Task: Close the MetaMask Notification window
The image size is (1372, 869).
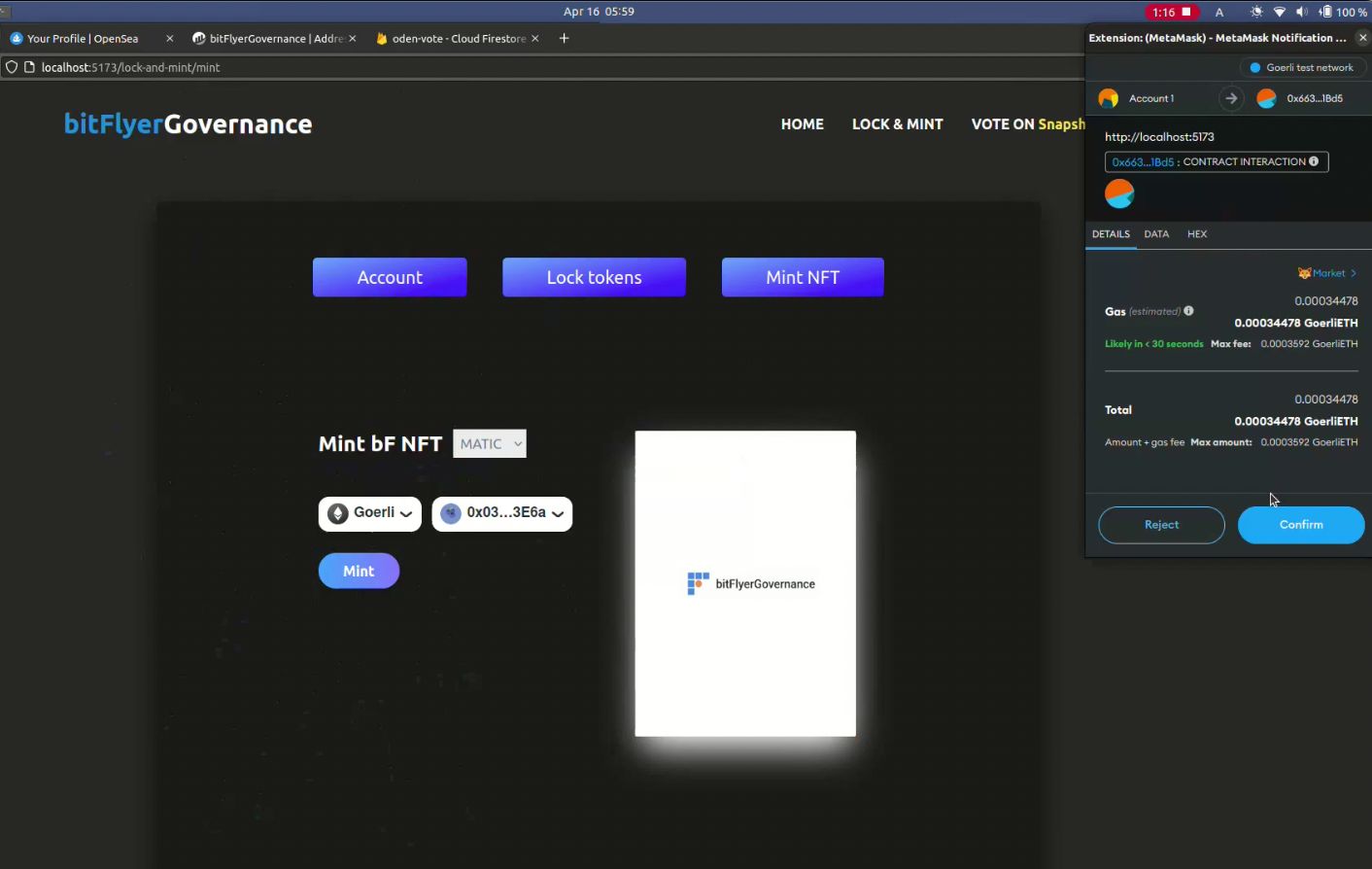Action: pos(1362,38)
